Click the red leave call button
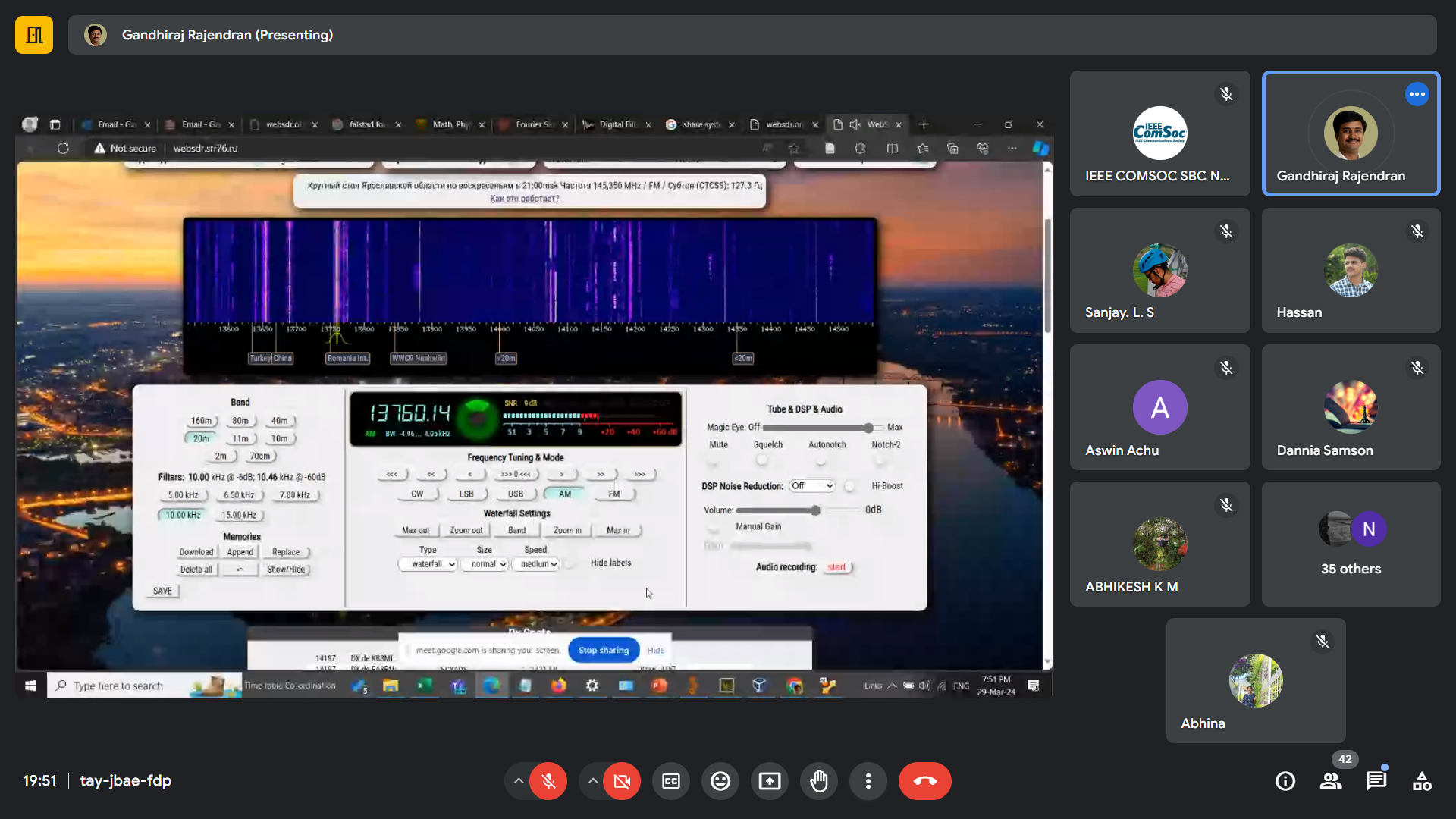This screenshot has width=1456, height=819. [924, 781]
